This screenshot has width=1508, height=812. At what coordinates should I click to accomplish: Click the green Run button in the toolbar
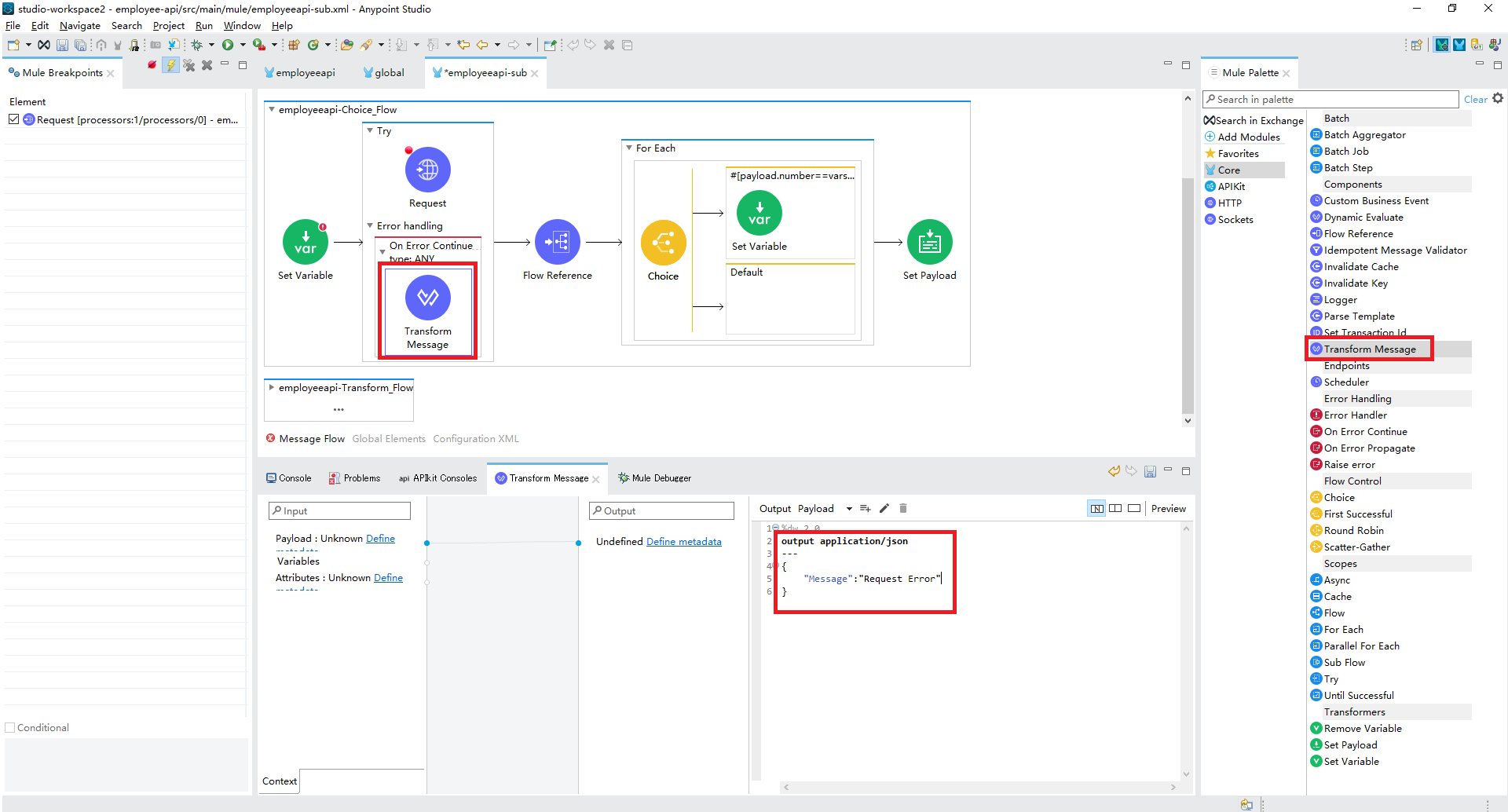click(x=228, y=45)
